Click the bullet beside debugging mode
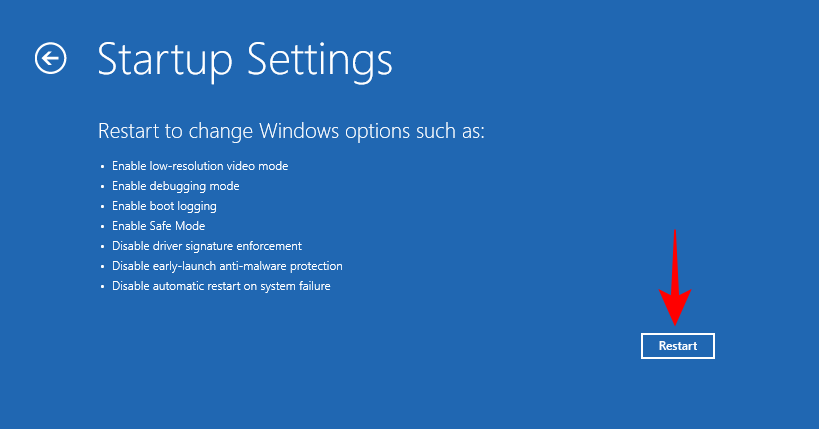This screenshot has height=429, width=819. point(102,186)
